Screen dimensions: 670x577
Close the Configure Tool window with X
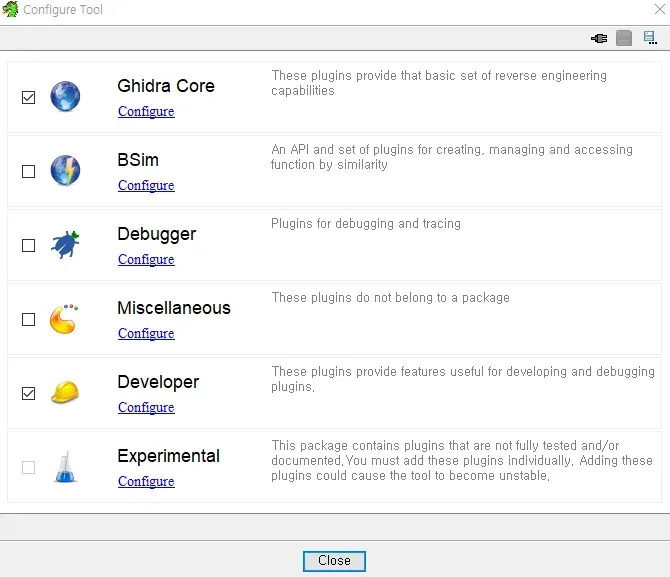pyautogui.click(x=660, y=9)
